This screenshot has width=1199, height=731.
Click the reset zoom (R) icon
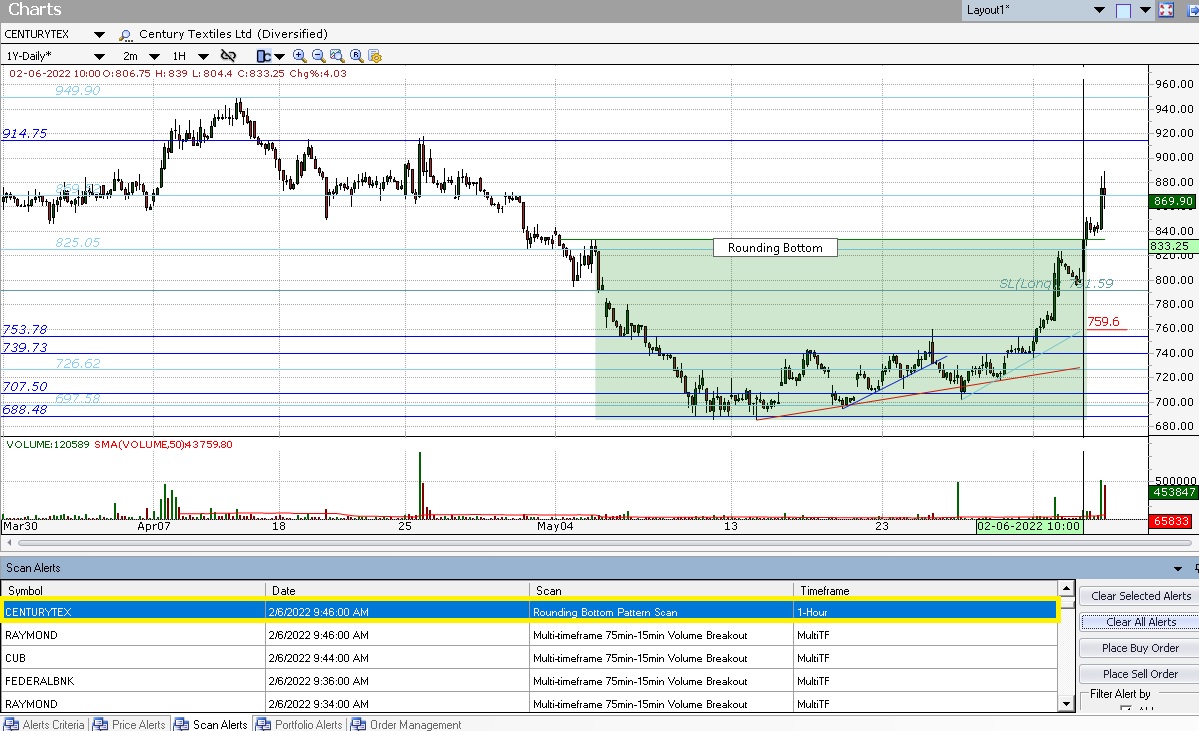pos(356,56)
